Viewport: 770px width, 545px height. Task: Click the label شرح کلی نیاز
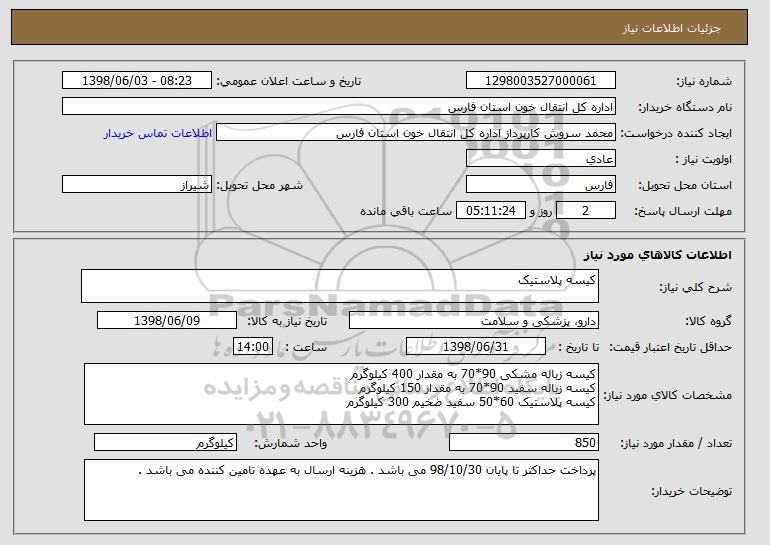point(695,287)
